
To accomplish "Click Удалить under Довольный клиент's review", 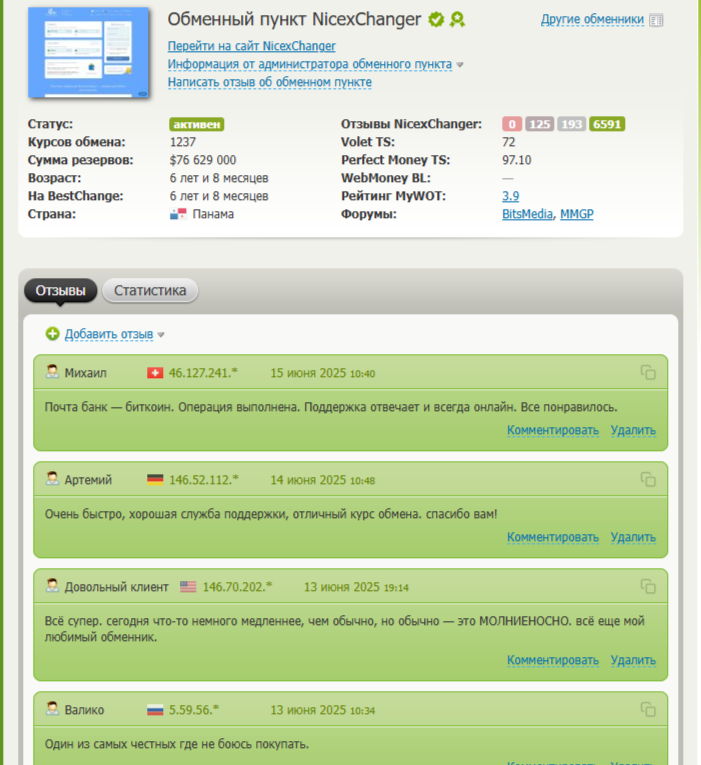I will 633,660.
